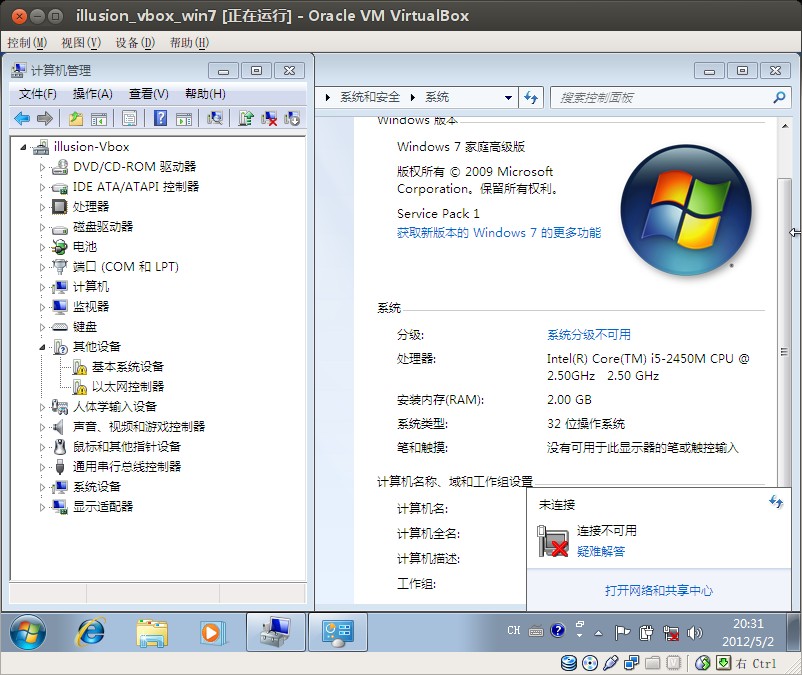This screenshot has height=675, width=802.
Task: Click the properties sheet toolbar icon
Action: (x=129, y=119)
